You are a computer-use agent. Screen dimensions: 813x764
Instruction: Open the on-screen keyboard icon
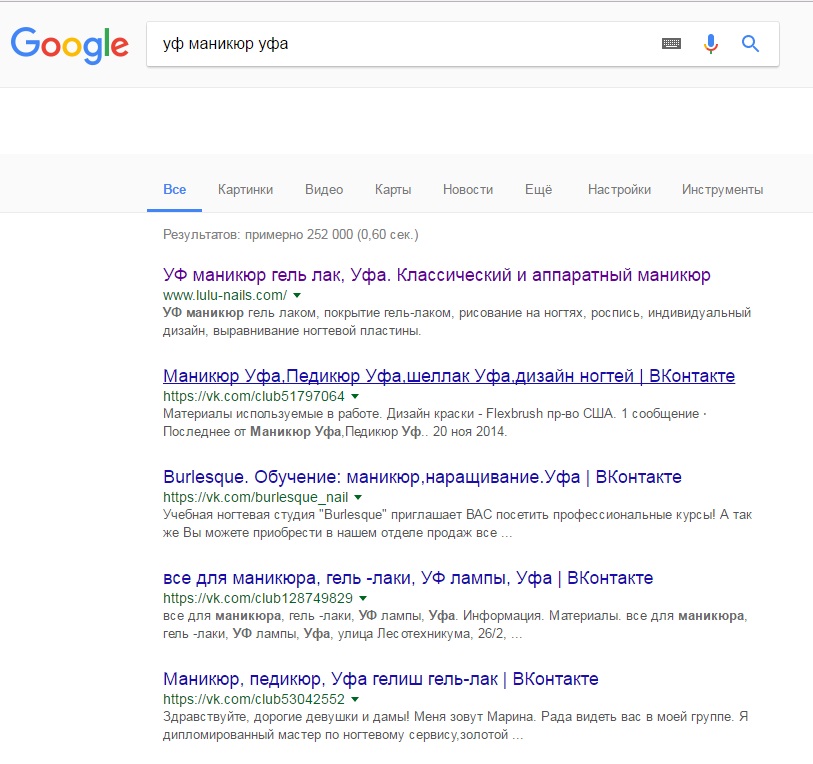tap(671, 44)
